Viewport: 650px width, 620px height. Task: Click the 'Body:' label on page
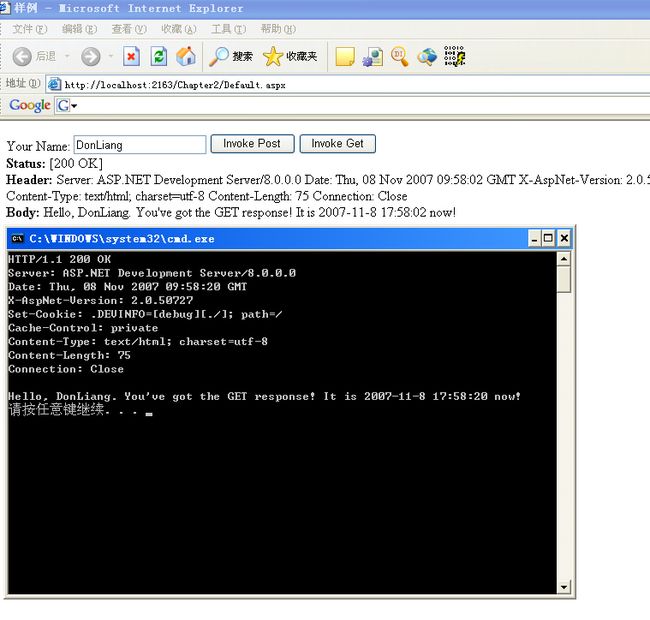coord(23,213)
